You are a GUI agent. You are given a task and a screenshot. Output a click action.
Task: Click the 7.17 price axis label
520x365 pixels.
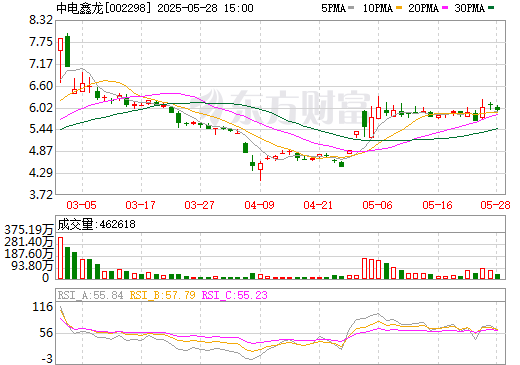[x=41, y=64]
